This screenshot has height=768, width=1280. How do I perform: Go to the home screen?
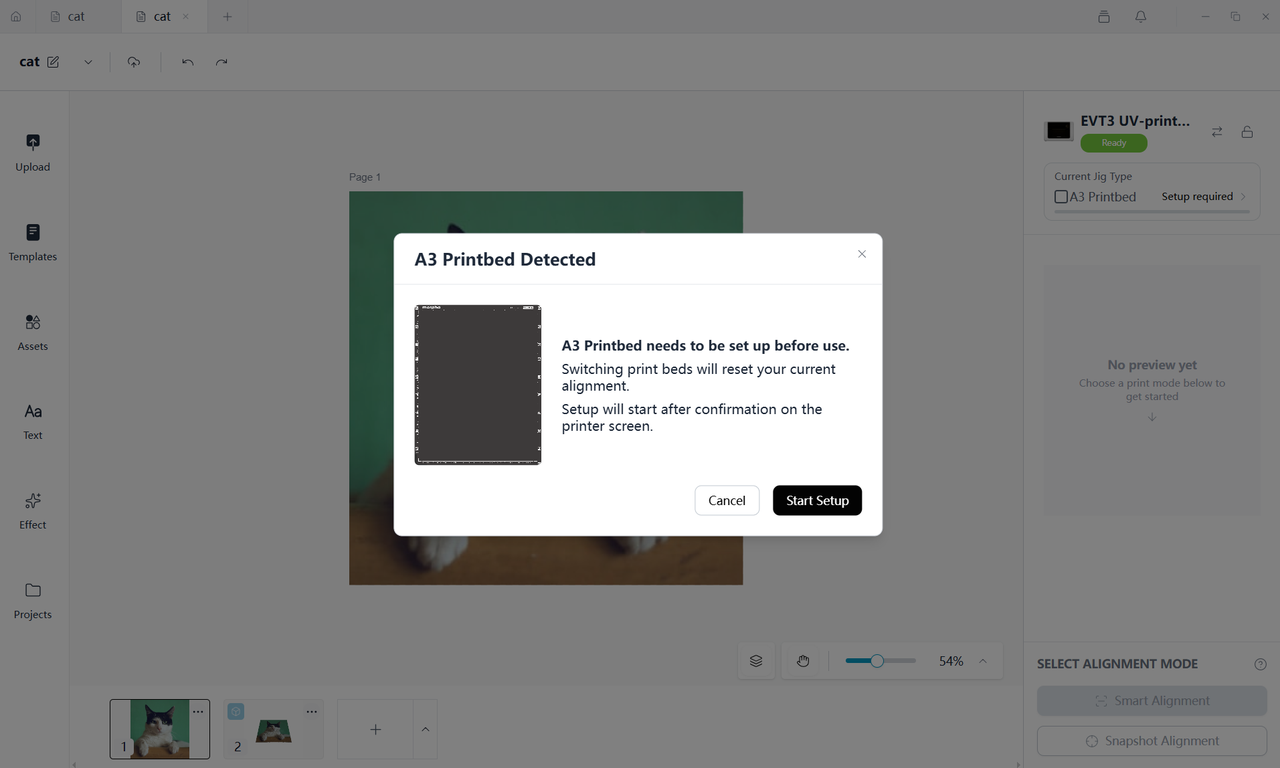(x=16, y=17)
